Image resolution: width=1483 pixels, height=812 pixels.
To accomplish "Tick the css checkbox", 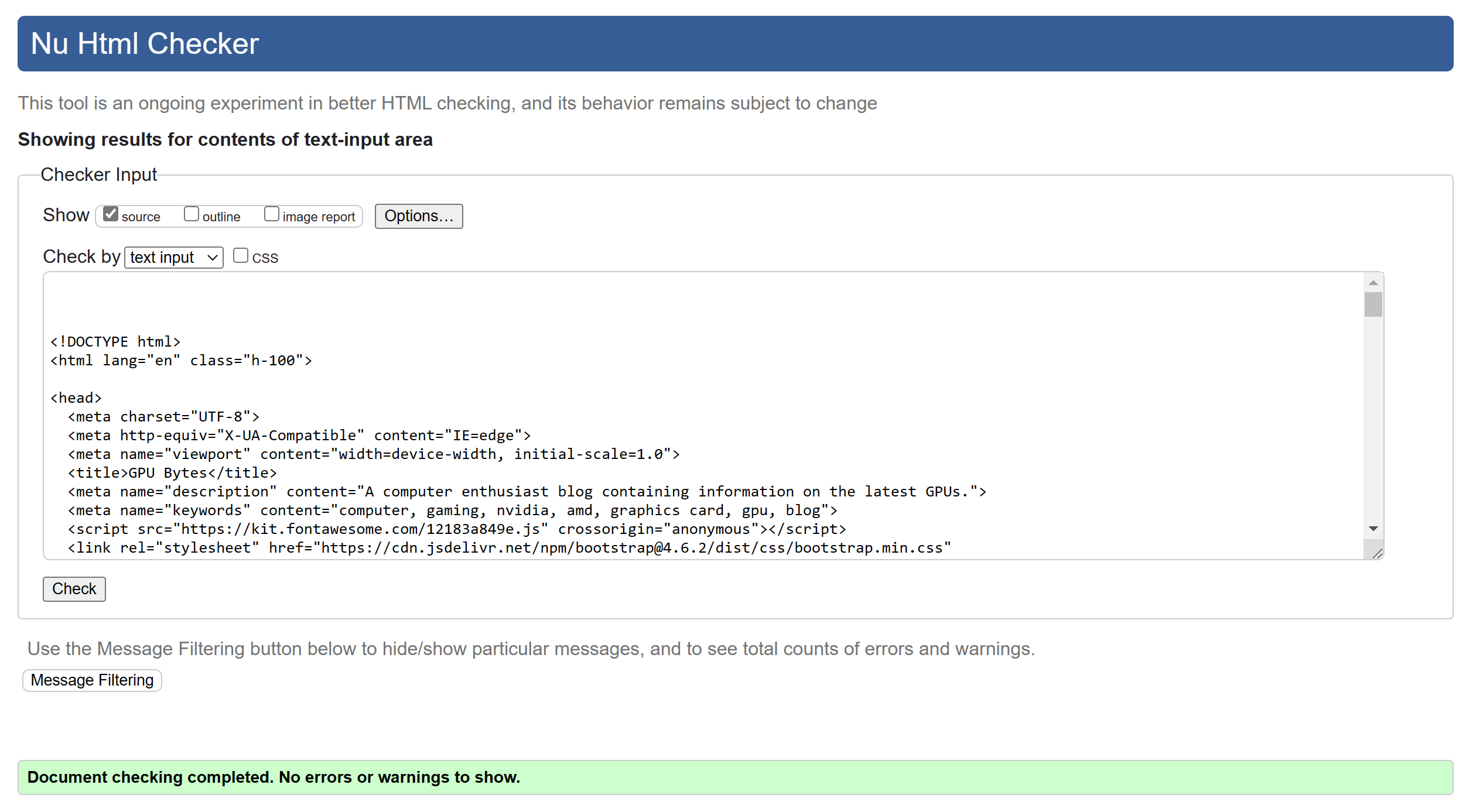I will click(x=240, y=256).
